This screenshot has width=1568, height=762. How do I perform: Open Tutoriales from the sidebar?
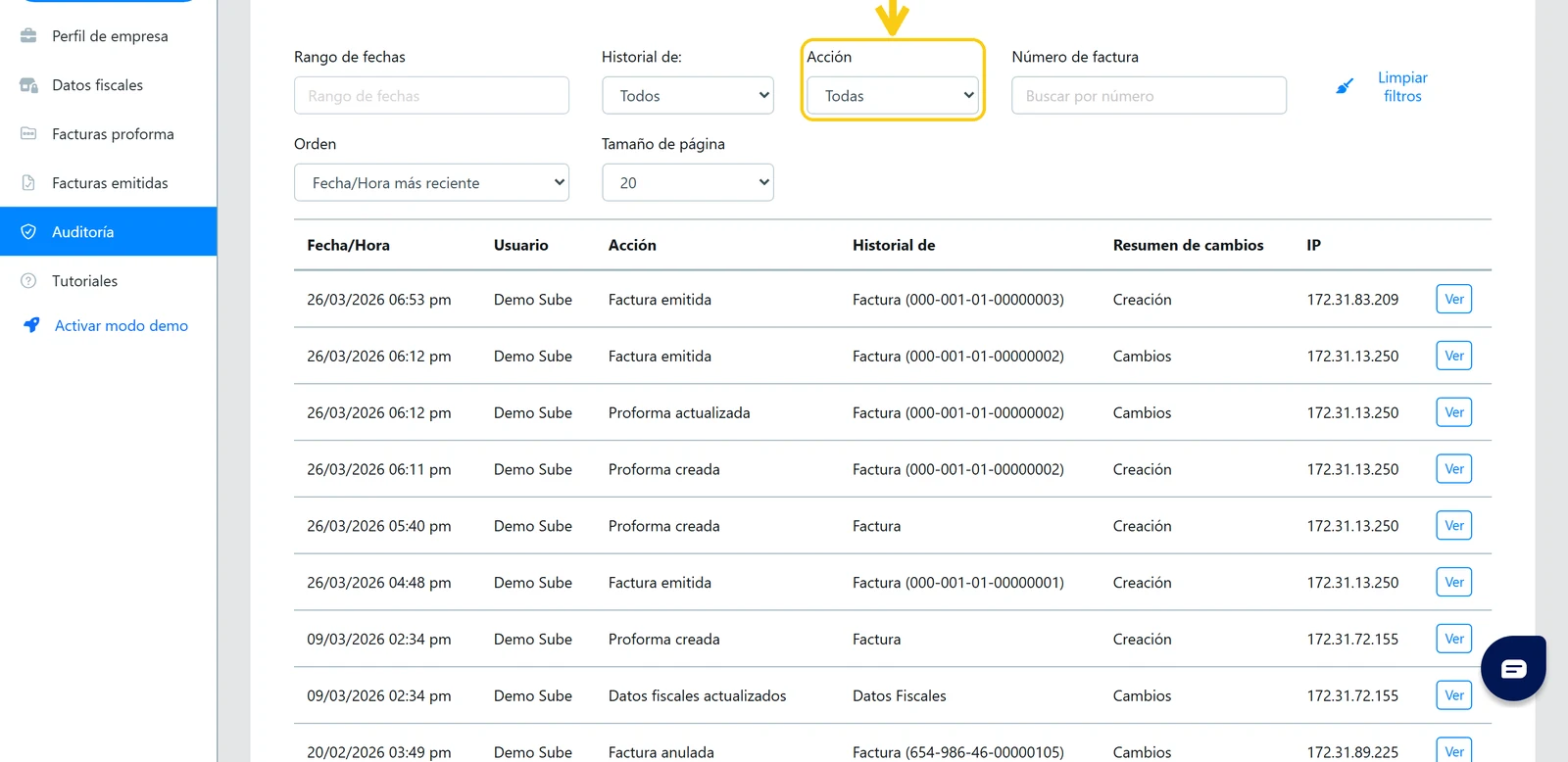(x=84, y=281)
